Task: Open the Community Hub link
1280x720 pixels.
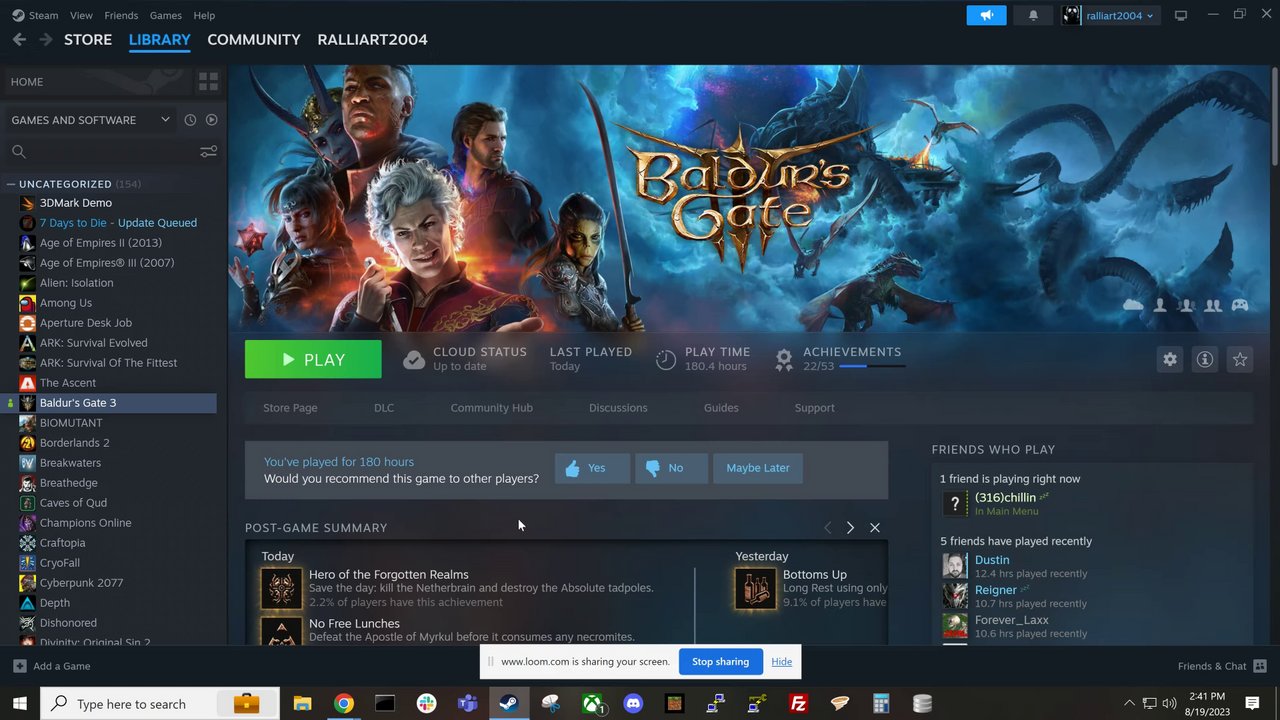Action: click(x=491, y=408)
